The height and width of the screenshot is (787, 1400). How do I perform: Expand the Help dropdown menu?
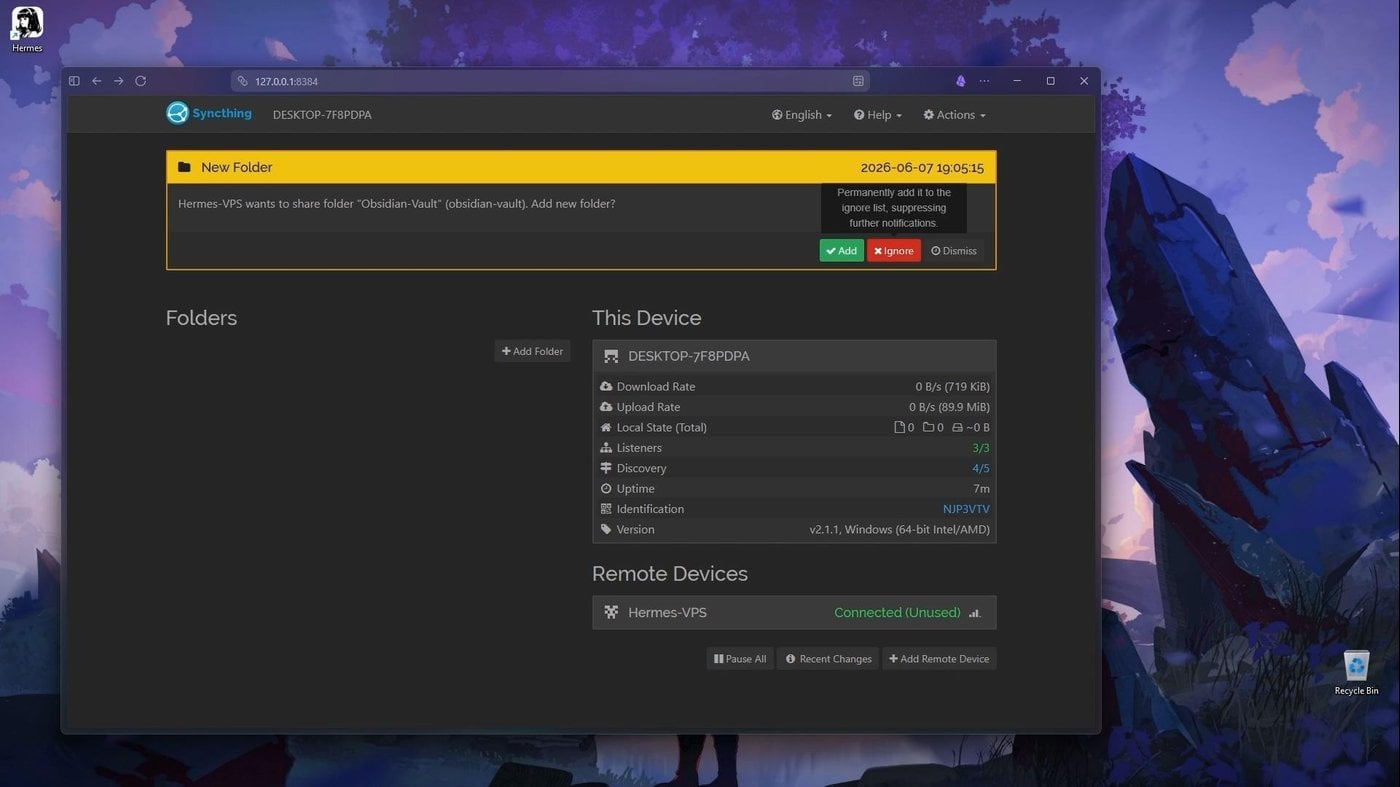(x=878, y=115)
